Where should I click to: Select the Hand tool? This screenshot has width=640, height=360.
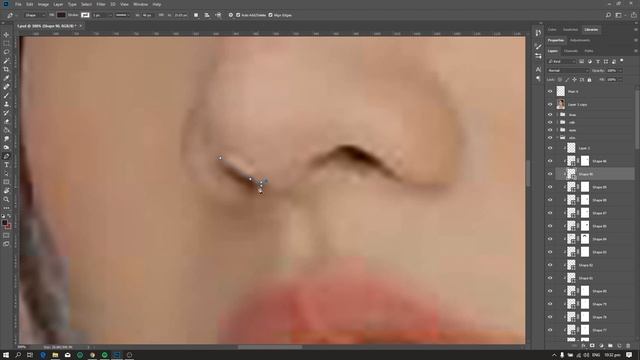[6, 191]
